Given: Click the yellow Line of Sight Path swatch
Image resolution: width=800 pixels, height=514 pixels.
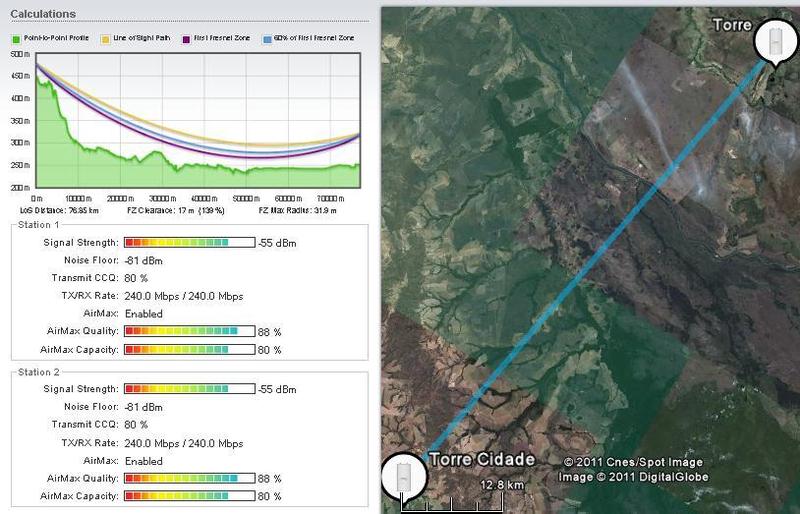Looking at the screenshot, I should [106, 39].
